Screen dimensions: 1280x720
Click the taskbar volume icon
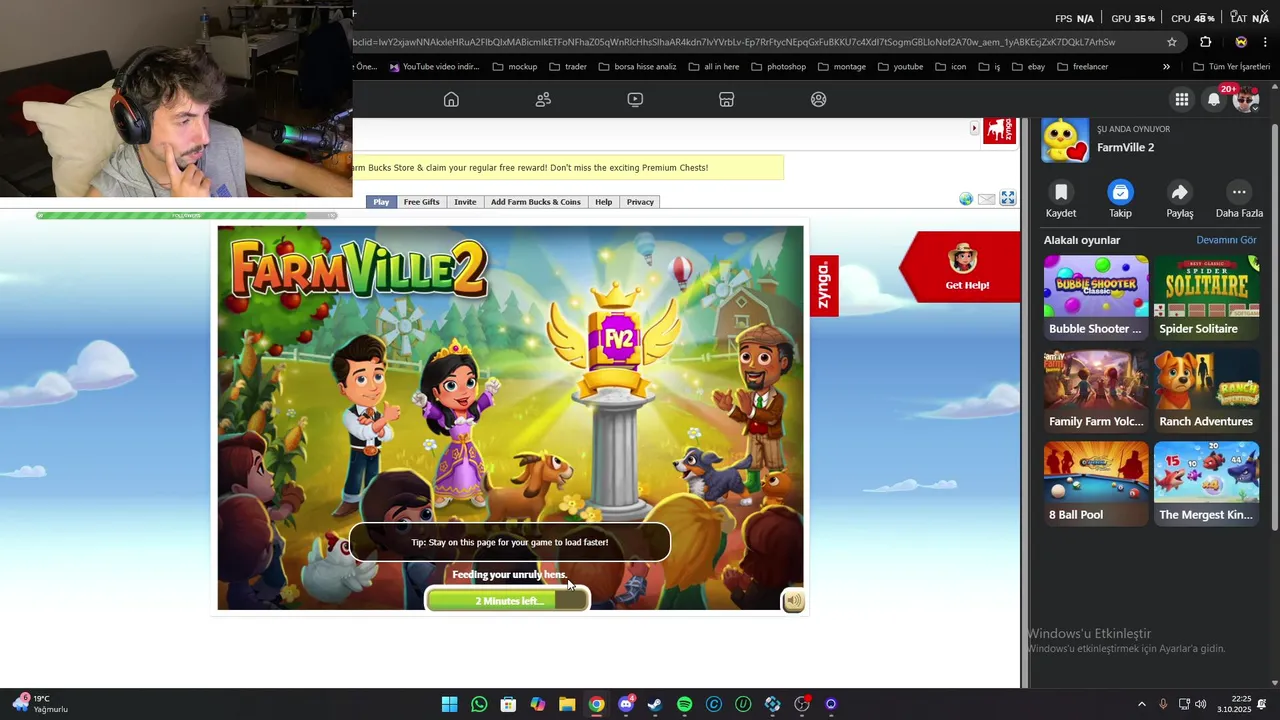pos(1200,704)
